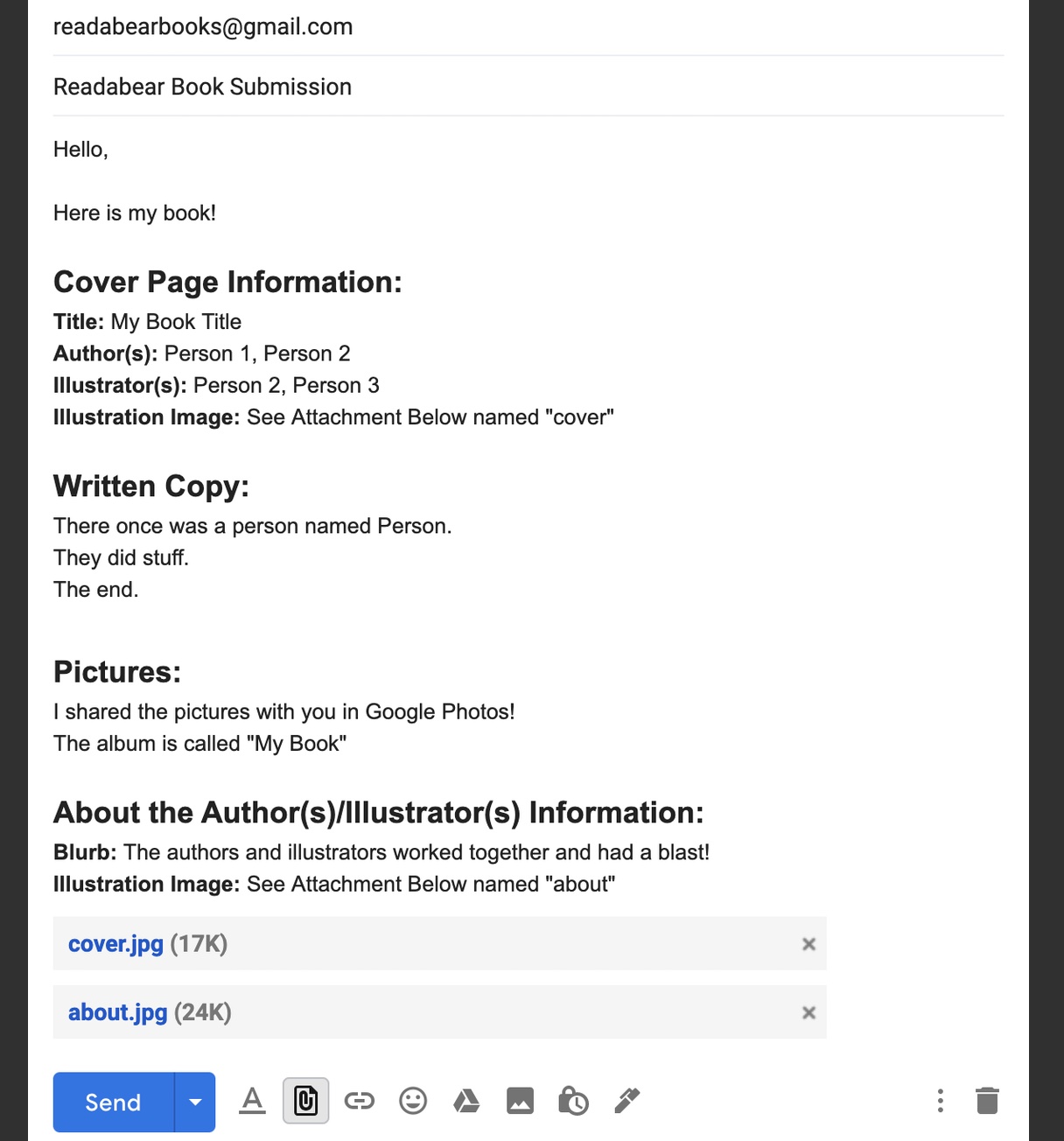Toggle confidential mode lock-clock icon
This screenshot has width=1064, height=1141.
coord(573,1101)
